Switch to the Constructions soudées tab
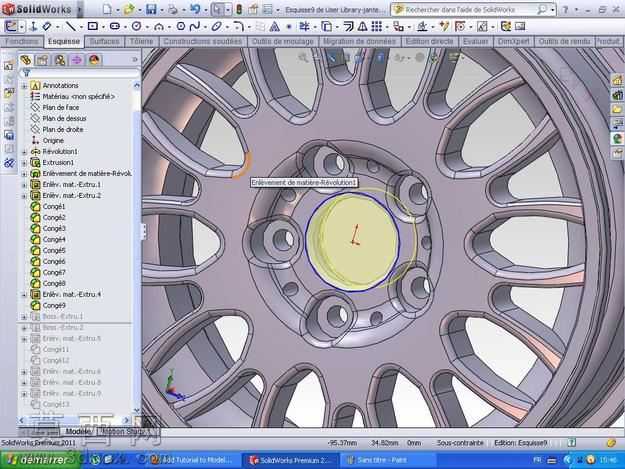This screenshot has width=625, height=469. coord(202,41)
